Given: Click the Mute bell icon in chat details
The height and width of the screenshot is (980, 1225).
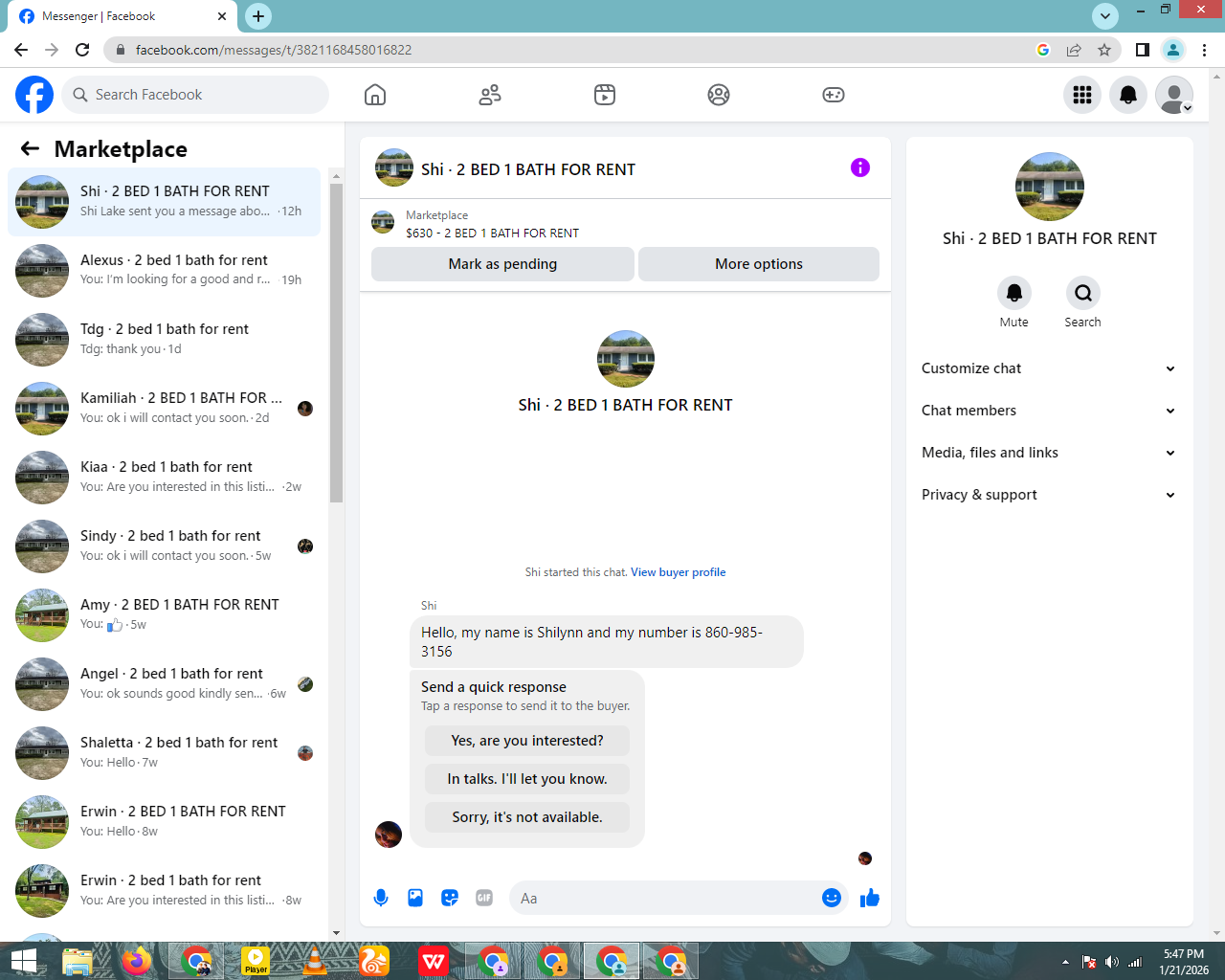Looking at the screenshot, I should click(x=1014, y=293).
